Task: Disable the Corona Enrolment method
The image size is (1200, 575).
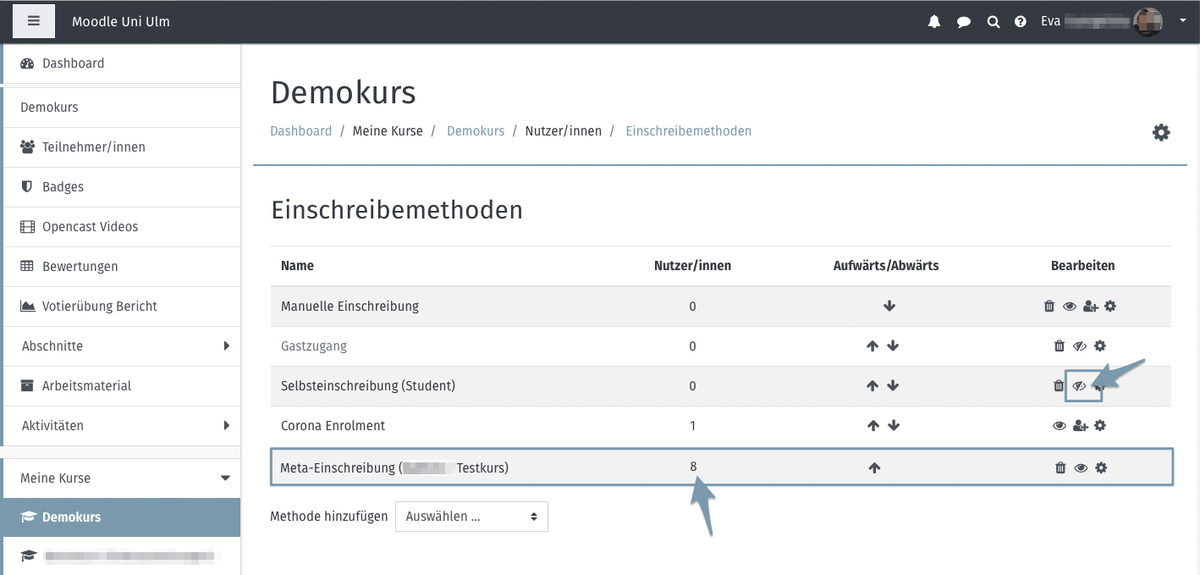Action: tap(1059, 426)
